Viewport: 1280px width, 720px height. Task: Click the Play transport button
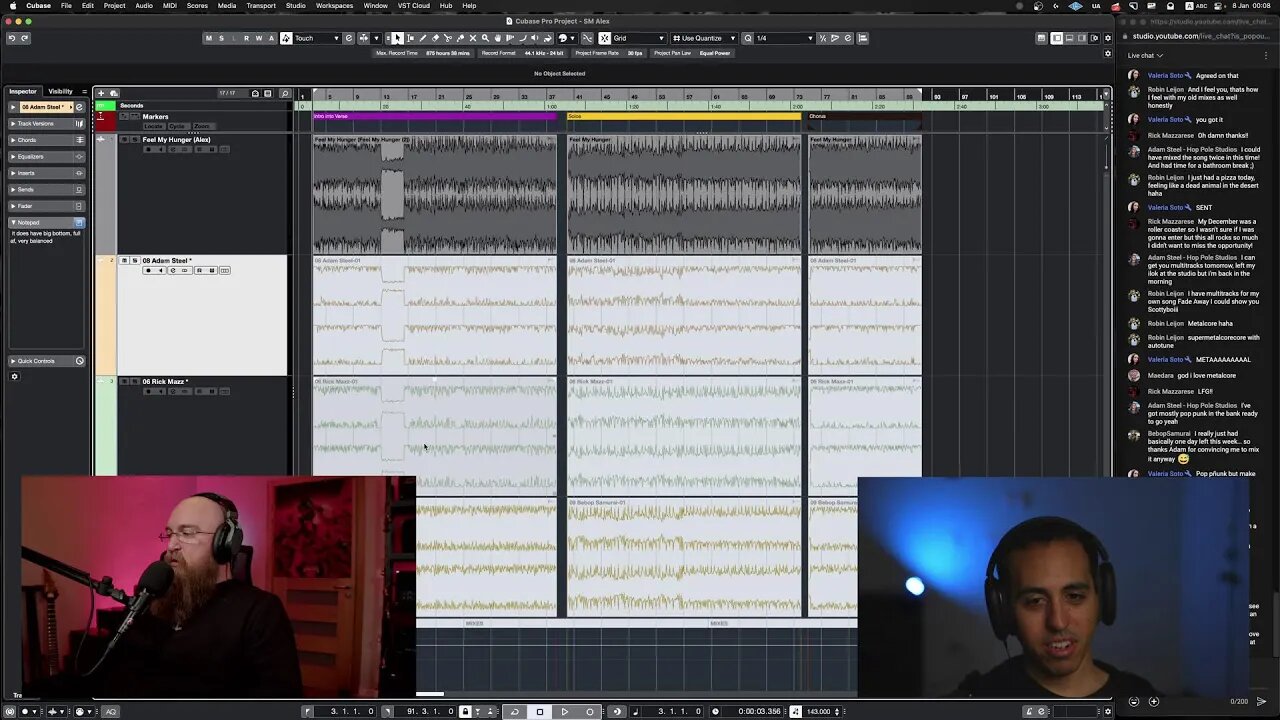point(565,712)
